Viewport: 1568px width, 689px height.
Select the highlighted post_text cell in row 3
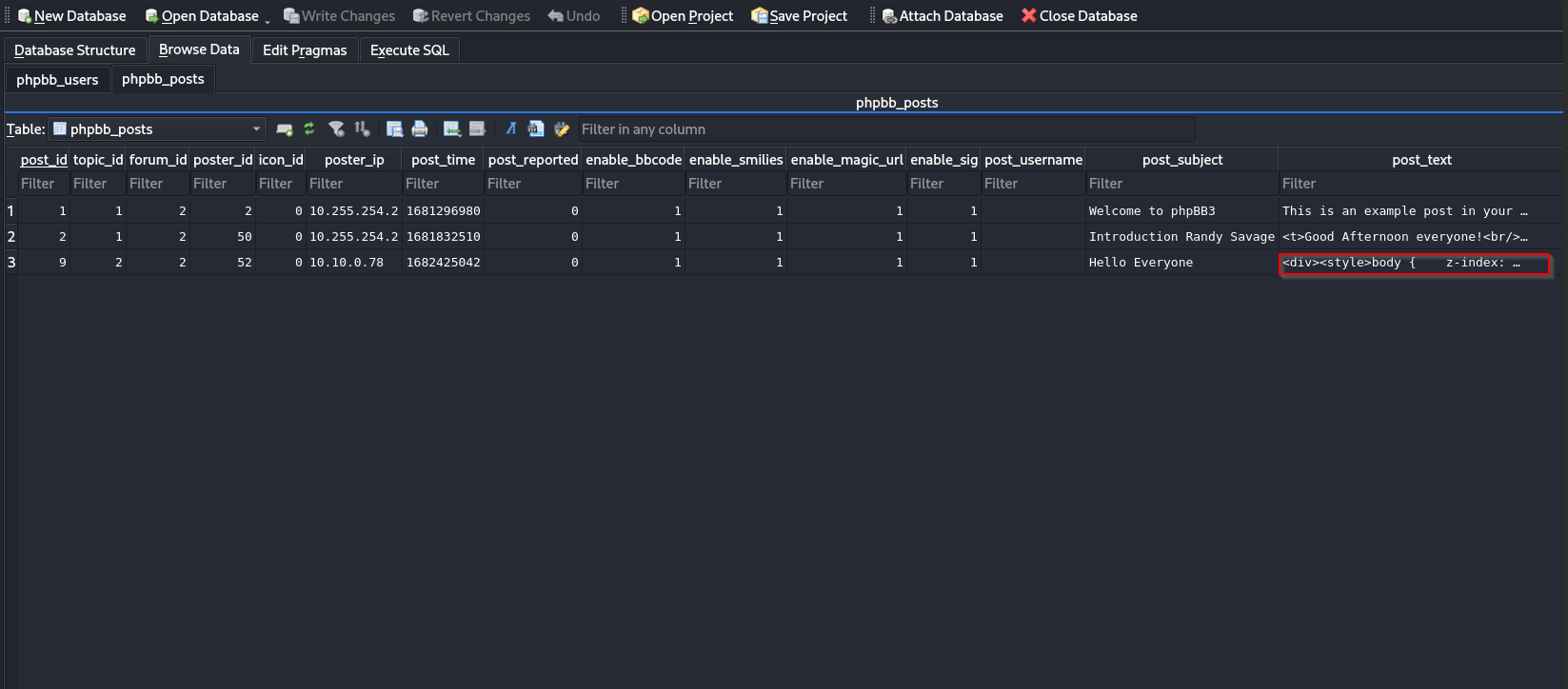coord(1415,264)
